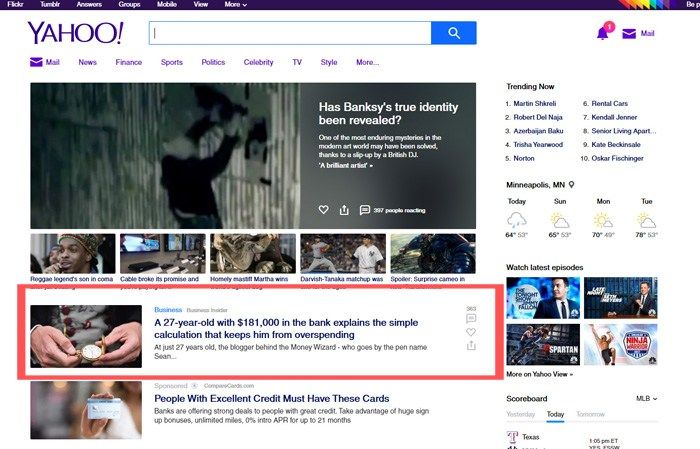The image size is (700, 449).
Task: Open People With Excellent Credit headline
Action: coord(271,399)
